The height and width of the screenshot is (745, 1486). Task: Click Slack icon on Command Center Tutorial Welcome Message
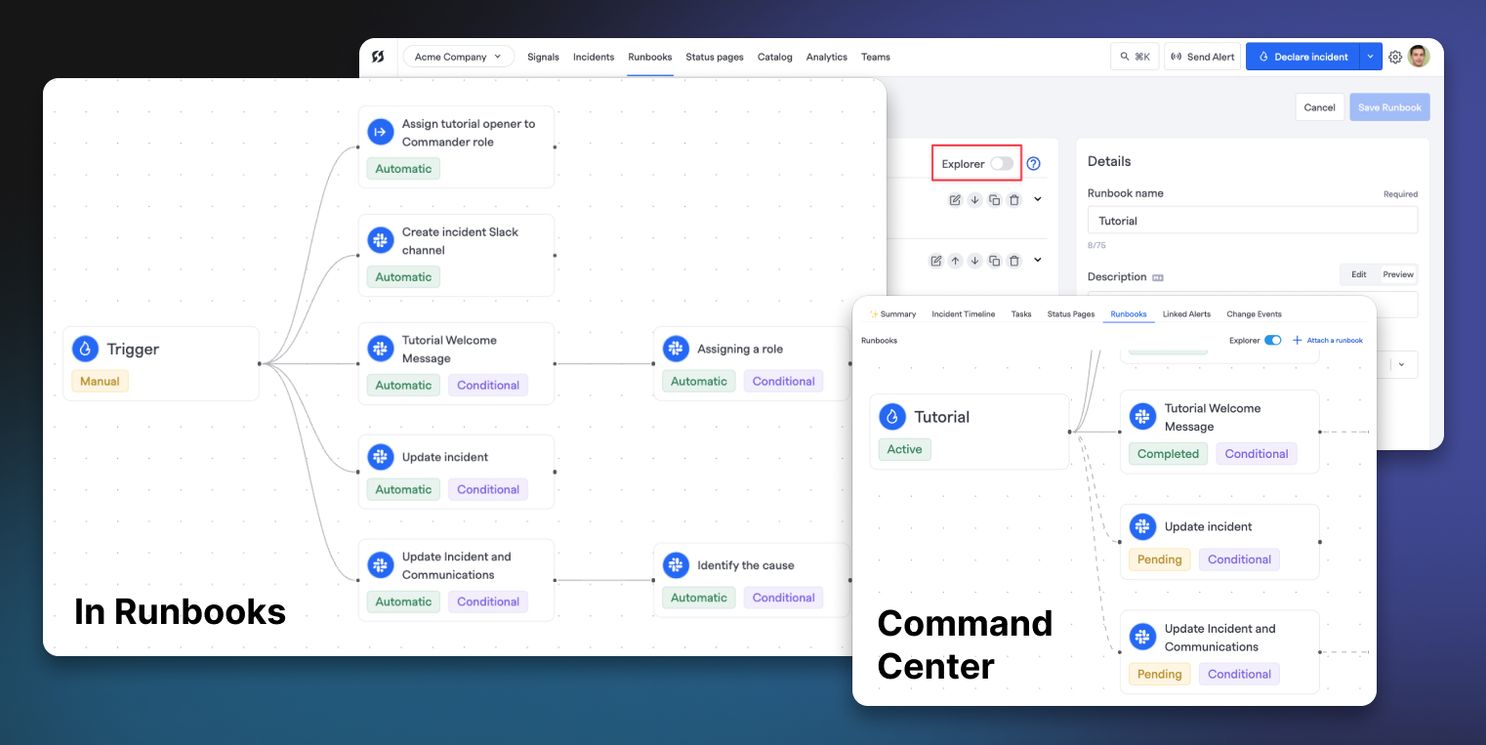1142,417
